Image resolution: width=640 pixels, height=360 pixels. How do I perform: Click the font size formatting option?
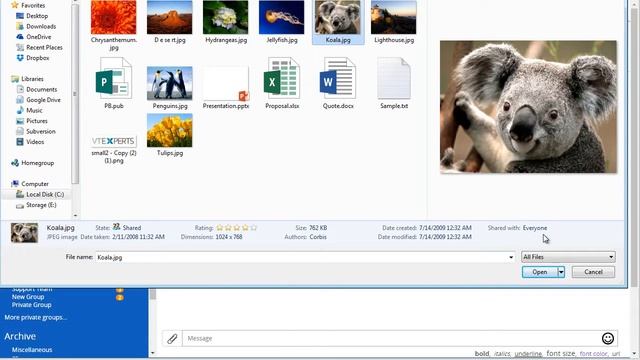(561, 353)
